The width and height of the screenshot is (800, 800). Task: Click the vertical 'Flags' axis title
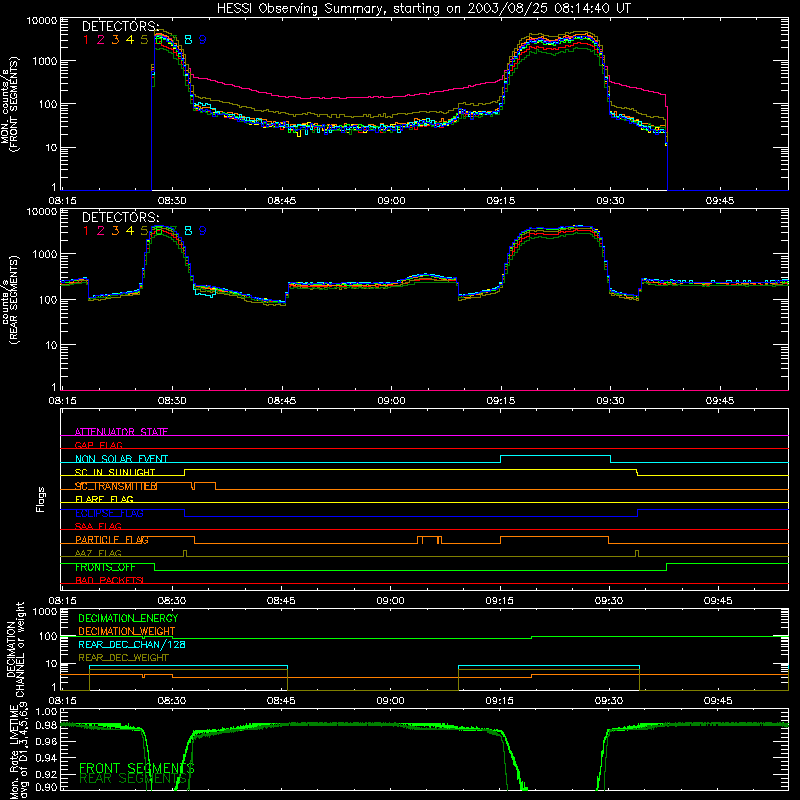[41, 499]
